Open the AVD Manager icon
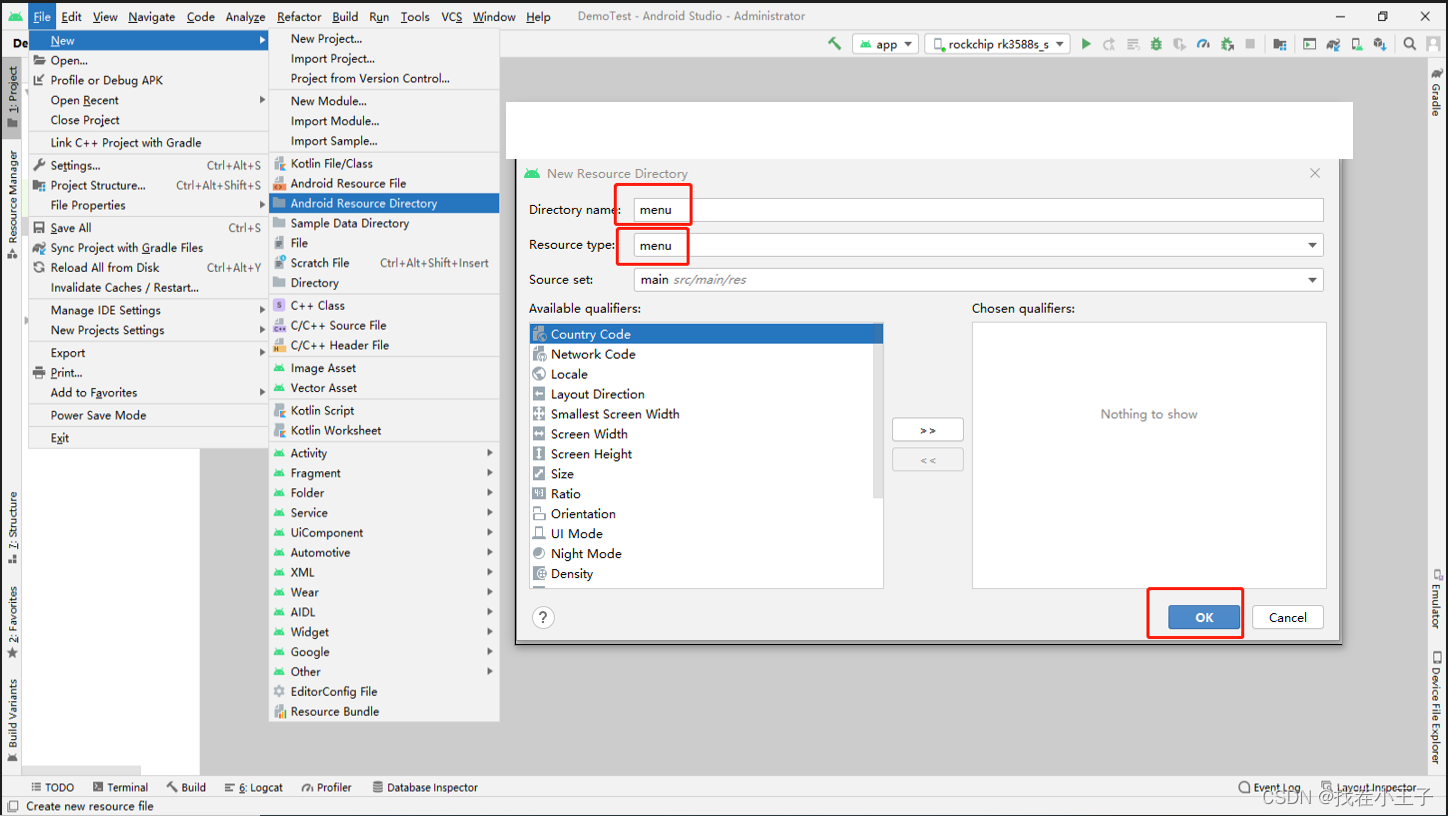The image size is (1448, 816). click(x=1357, y=44)
